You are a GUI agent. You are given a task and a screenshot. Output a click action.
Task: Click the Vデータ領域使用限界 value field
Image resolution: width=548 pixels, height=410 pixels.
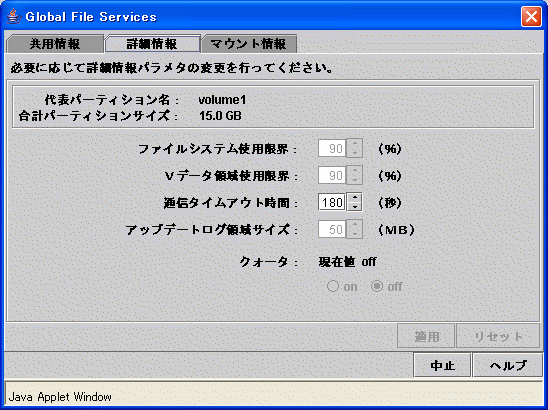(x=332, y=175)
